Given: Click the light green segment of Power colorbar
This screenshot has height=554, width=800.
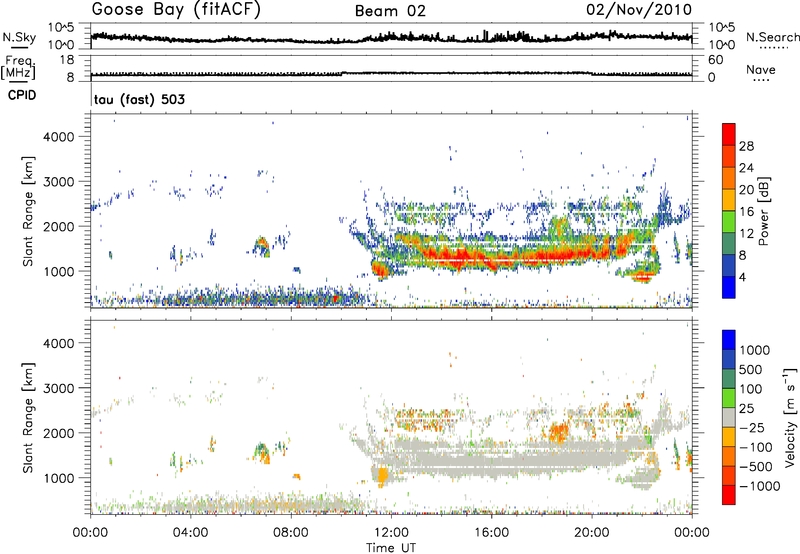Looking at the screenshot, I should click(x=729, y=222).
